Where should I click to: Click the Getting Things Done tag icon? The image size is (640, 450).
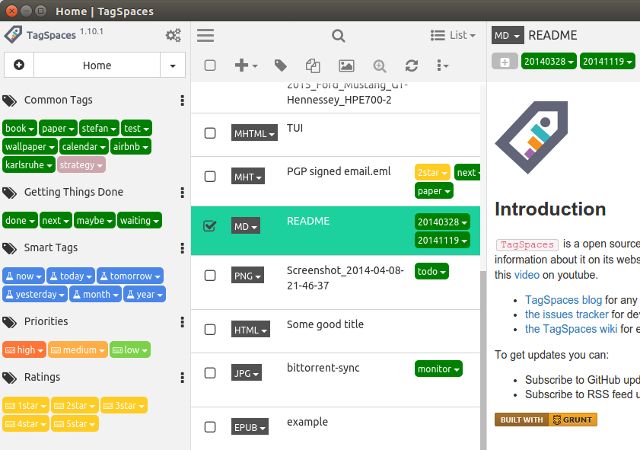tap(9, 192)
